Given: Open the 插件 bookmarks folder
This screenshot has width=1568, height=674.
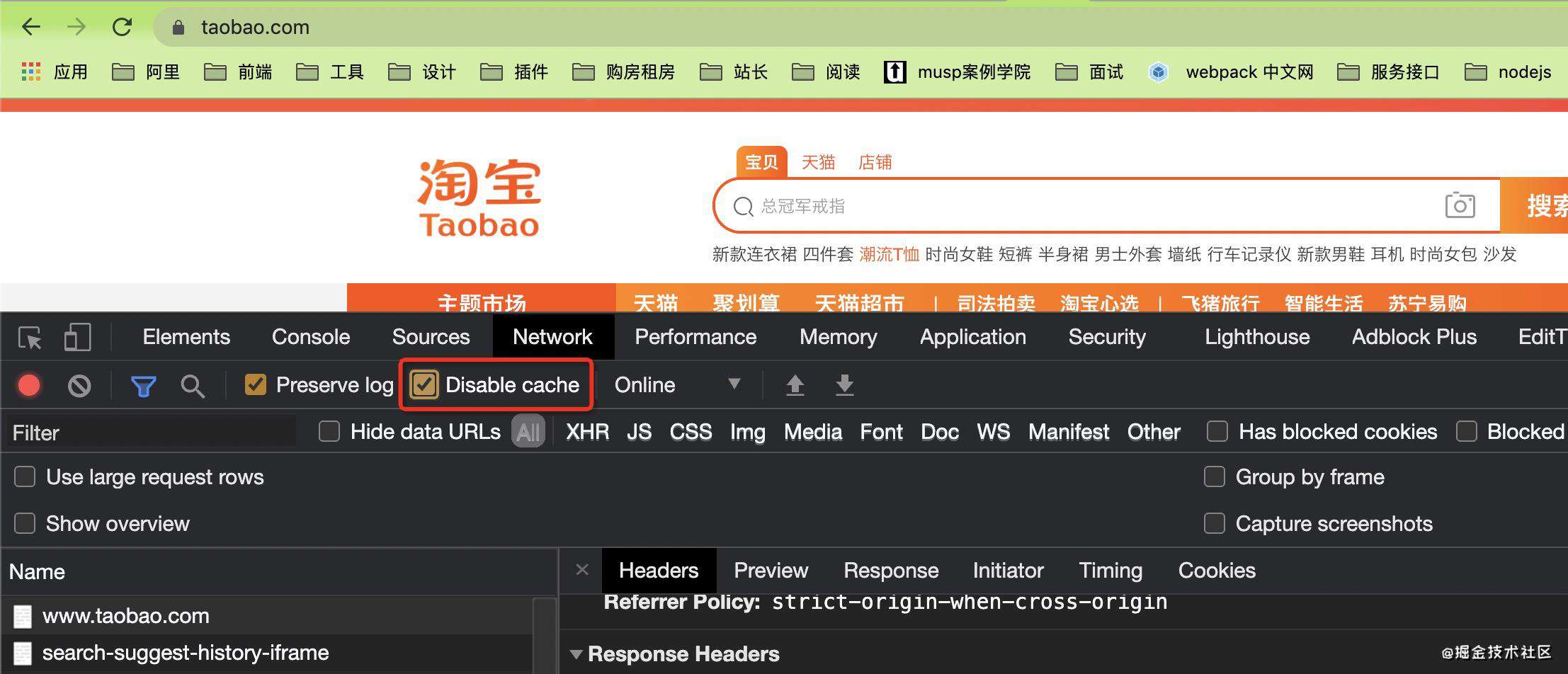Looking at the screenshot, I should pos(514,72).
